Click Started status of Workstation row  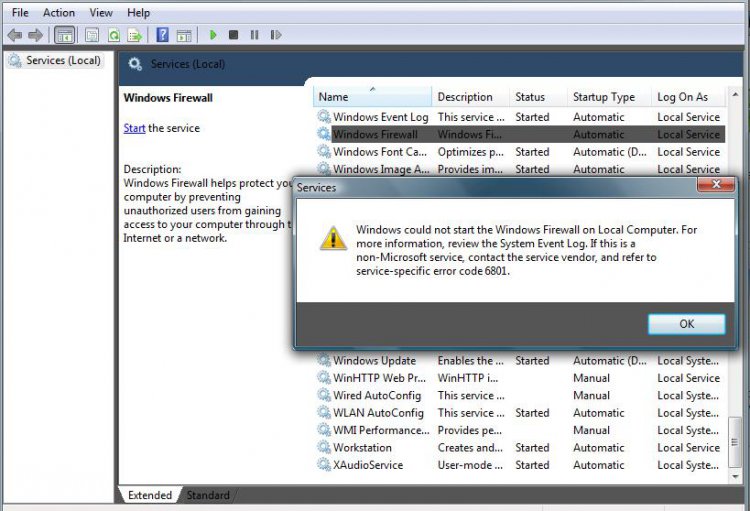pos(532,447)
